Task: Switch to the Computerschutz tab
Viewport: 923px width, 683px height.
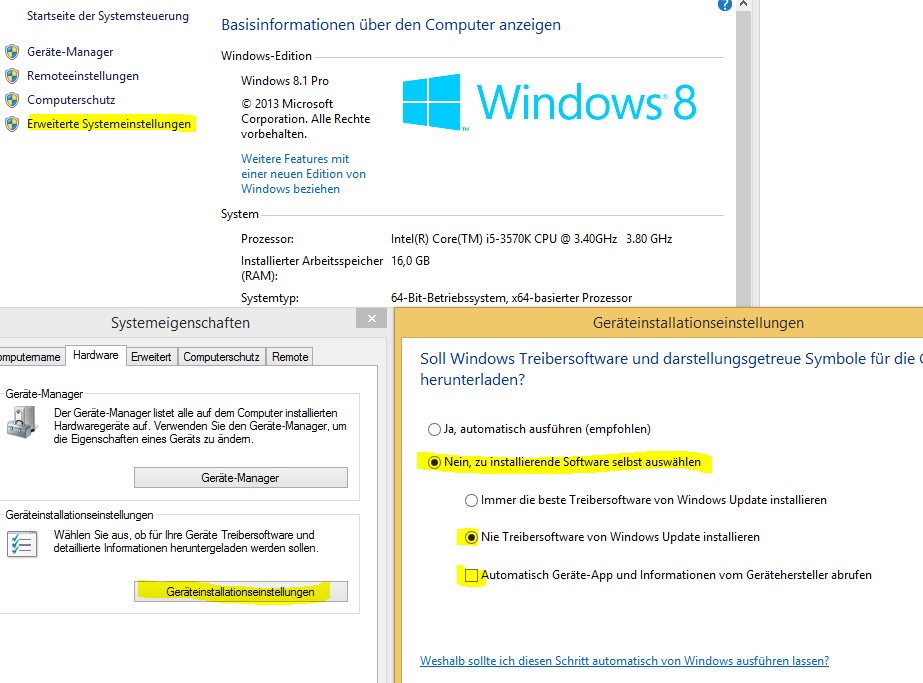Action: [221, 357]
